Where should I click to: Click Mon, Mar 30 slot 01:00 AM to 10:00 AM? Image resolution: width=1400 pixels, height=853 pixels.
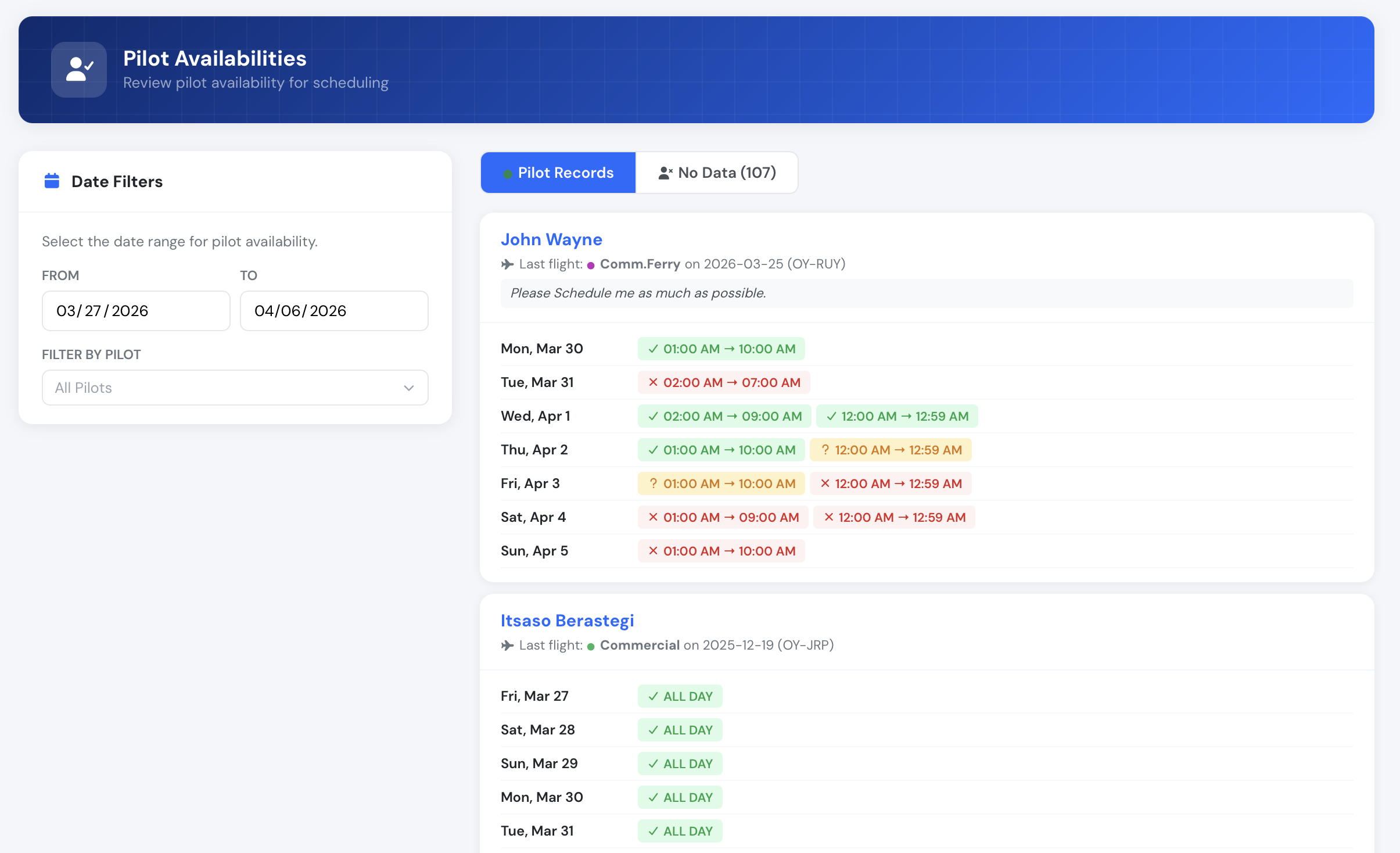pos(721,349)
